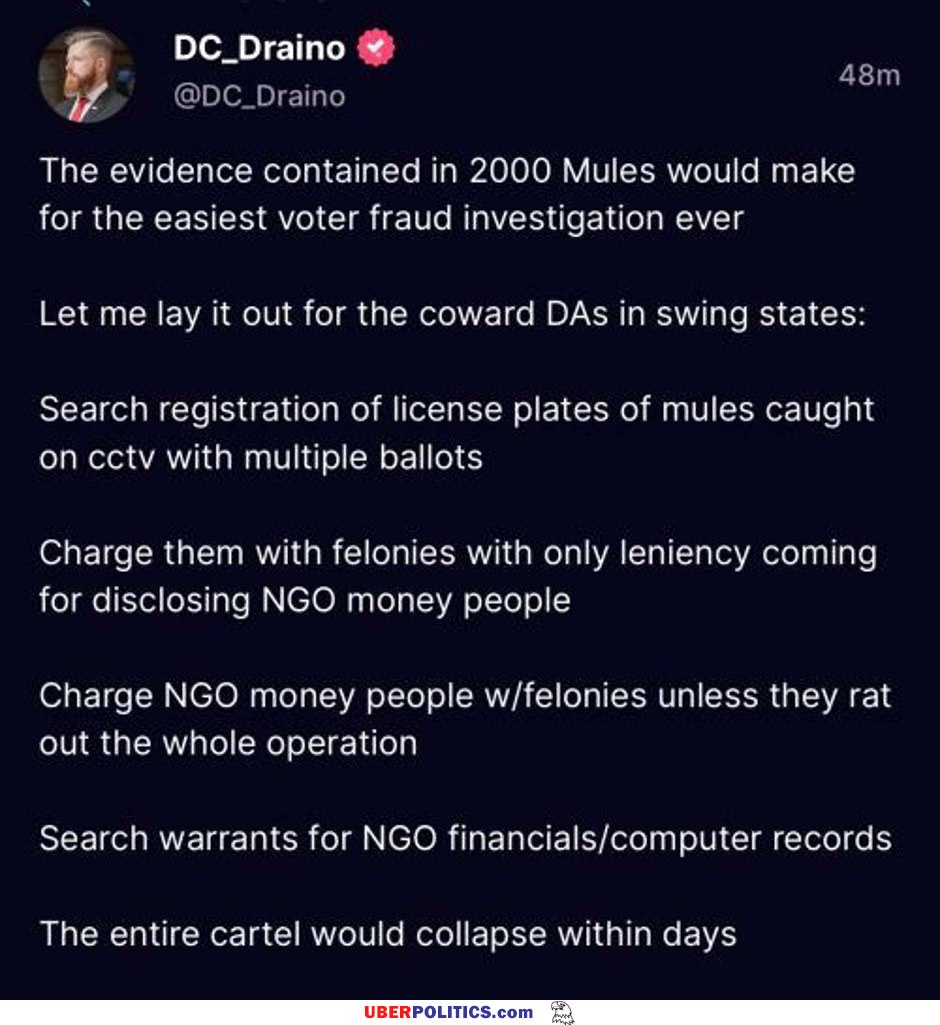Open the bold DC_Draino display name
Viewport: 940px width, 1025px height.
(260, 48)
